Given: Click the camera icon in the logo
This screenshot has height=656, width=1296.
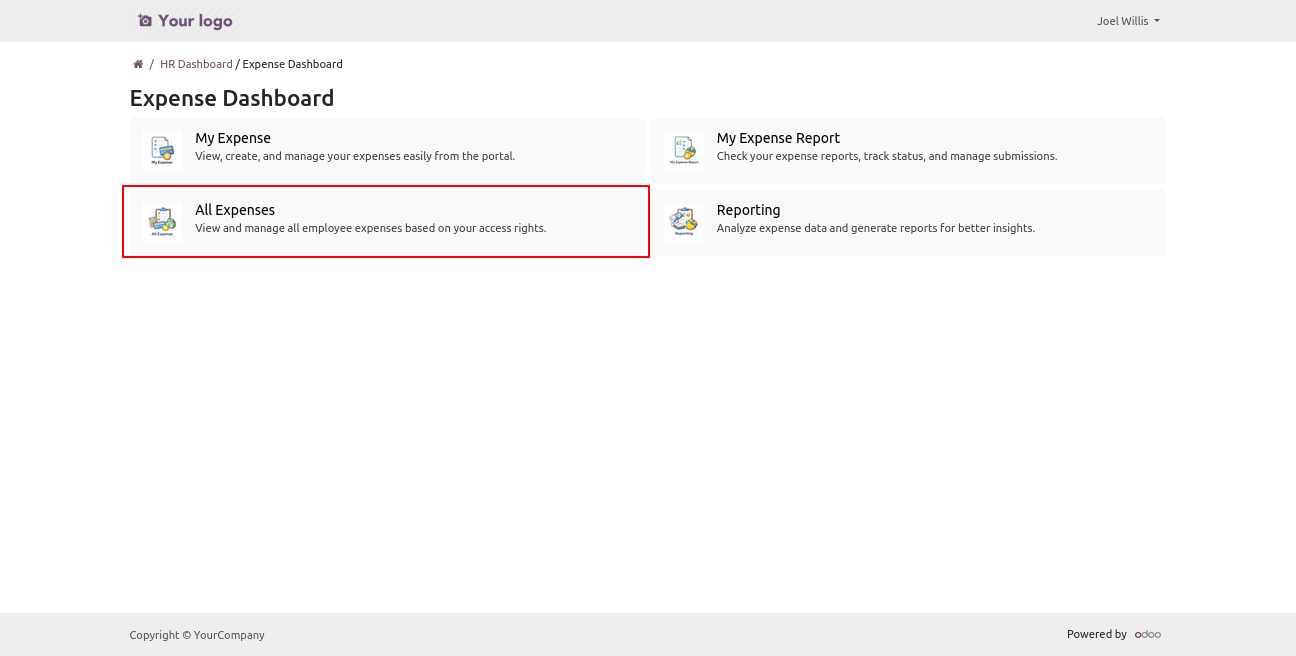Looking at the screenshot, I should pos(145,21).
